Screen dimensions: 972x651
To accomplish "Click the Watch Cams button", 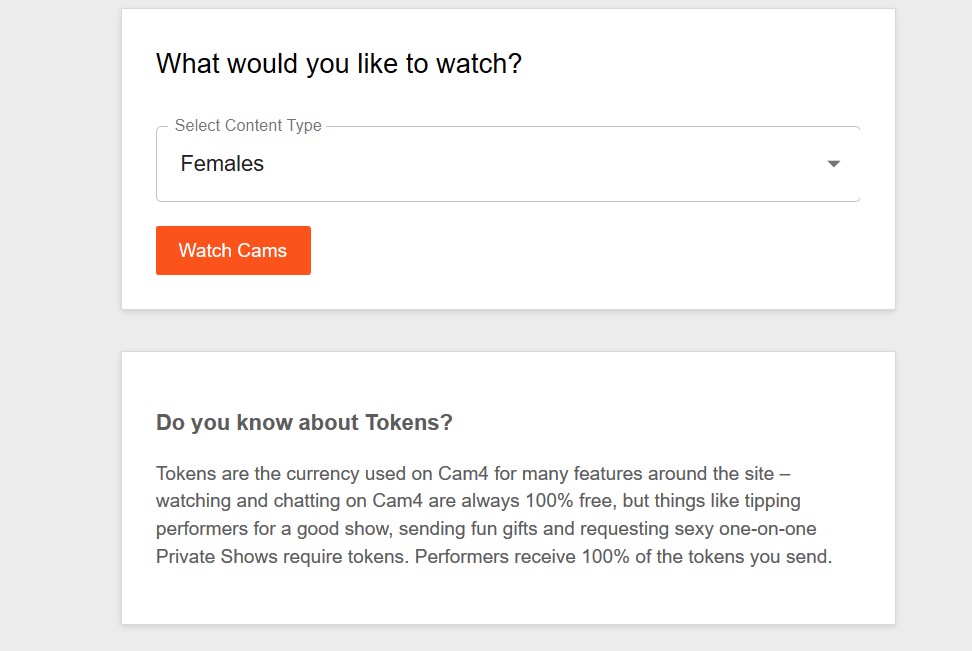I will tap(233, 250).
